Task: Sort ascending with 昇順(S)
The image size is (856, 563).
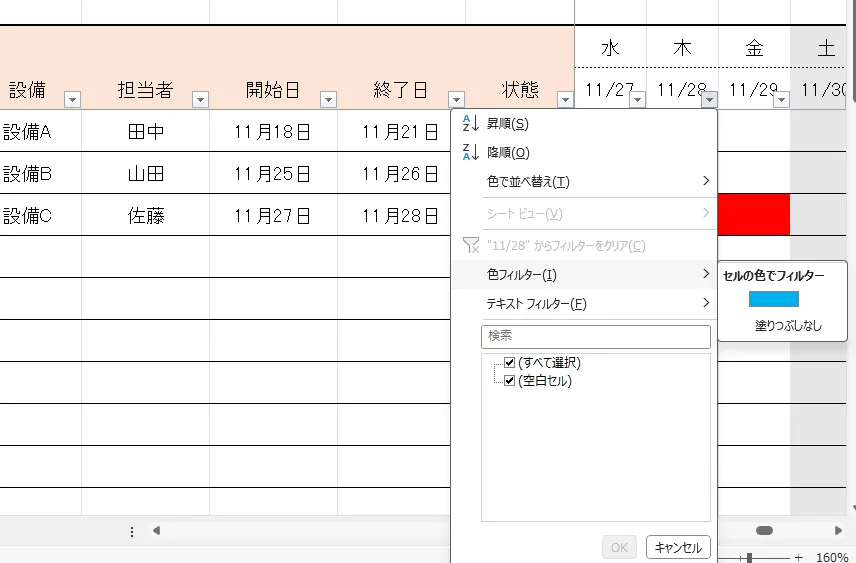Action: pyautogui.click(x=584, y=124)
